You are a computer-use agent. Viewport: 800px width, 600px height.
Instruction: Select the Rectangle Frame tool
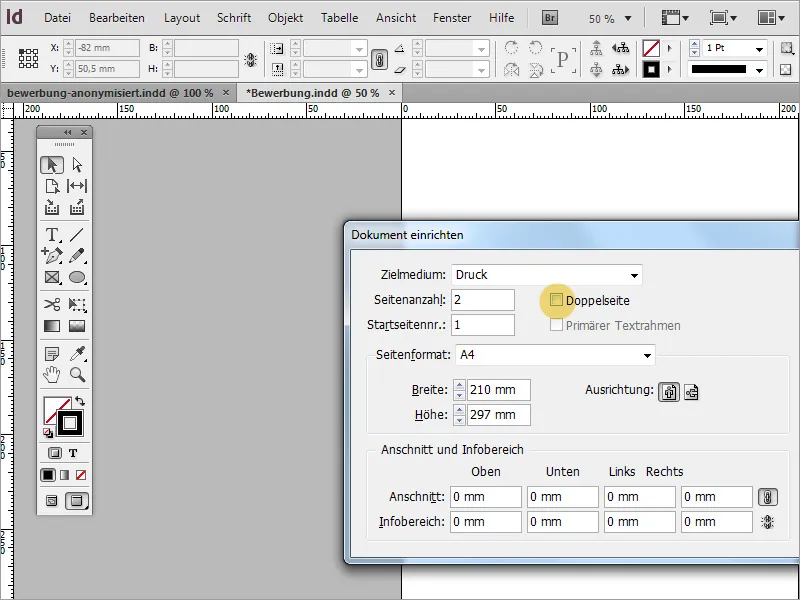pyautogui.click(x=52, y=277)
